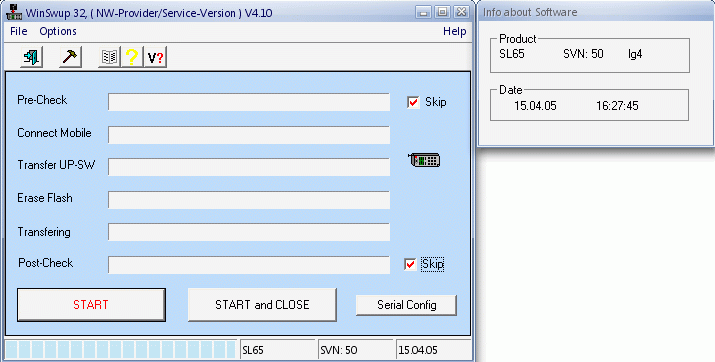Image resolution: width=715 pixels, height=362 pixels.
Task: Click the status bar segmented progress bar
Action: (x=121, y=350)
